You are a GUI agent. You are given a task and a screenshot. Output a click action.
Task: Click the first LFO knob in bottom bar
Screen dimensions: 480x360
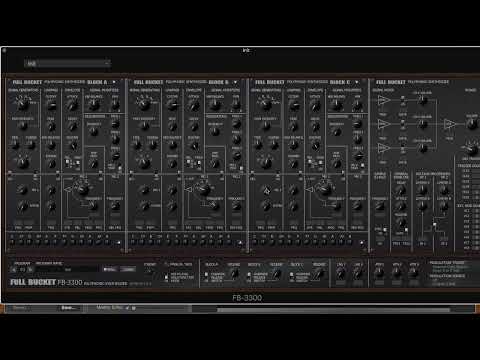coord(340,274)
